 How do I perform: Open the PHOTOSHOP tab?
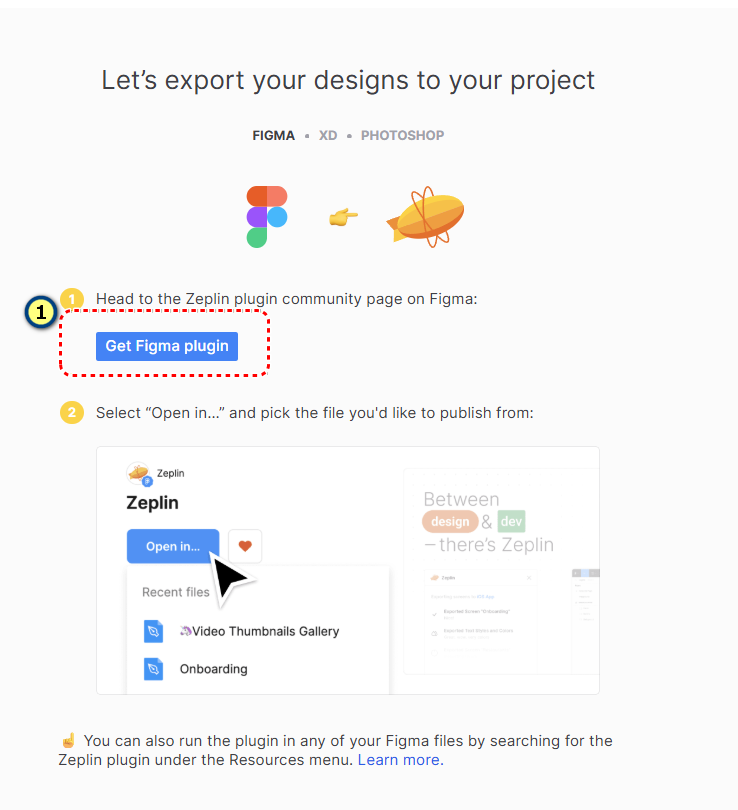tap(402, 135)
